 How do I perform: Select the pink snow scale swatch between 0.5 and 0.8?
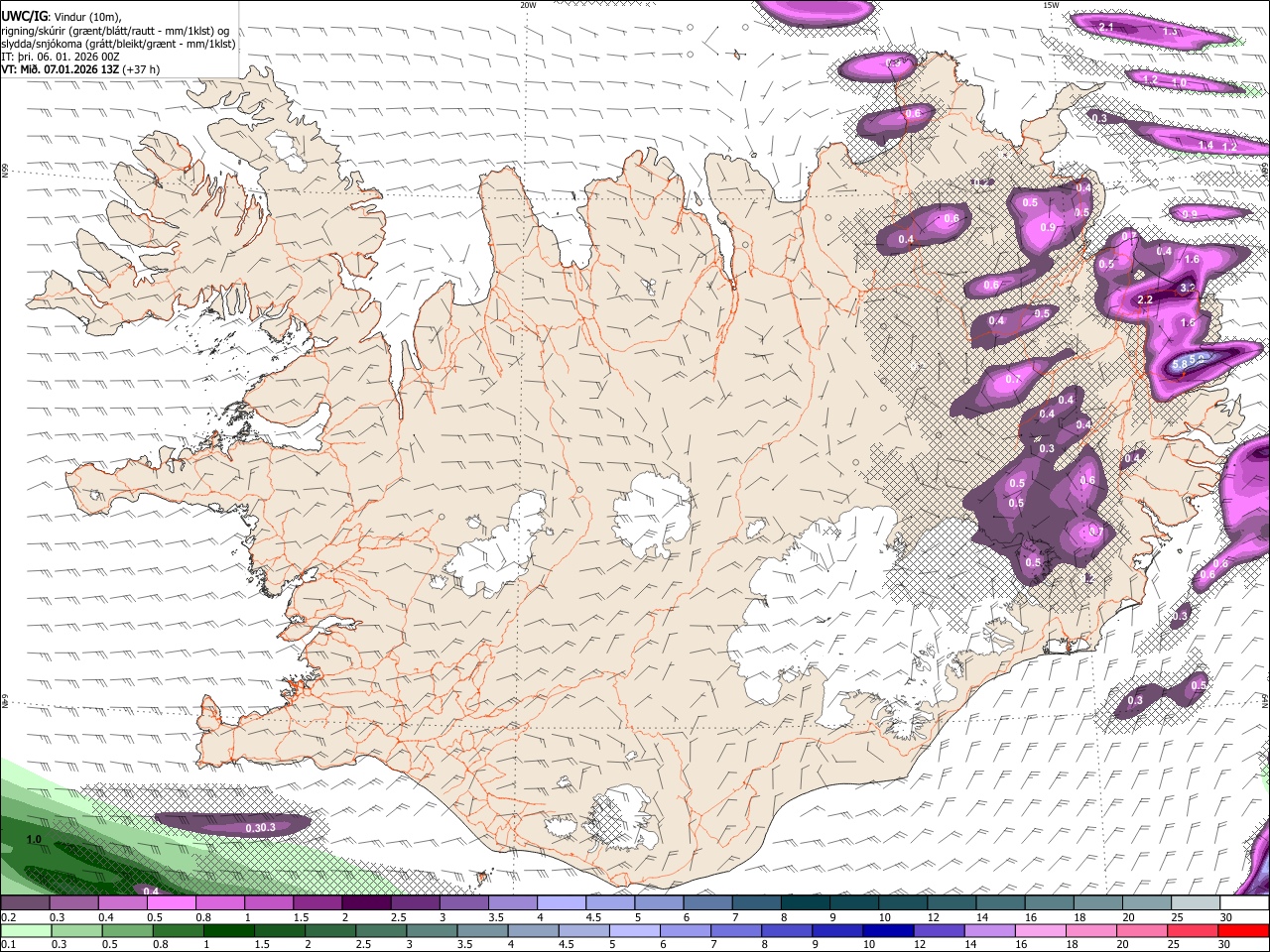[171, 903]
